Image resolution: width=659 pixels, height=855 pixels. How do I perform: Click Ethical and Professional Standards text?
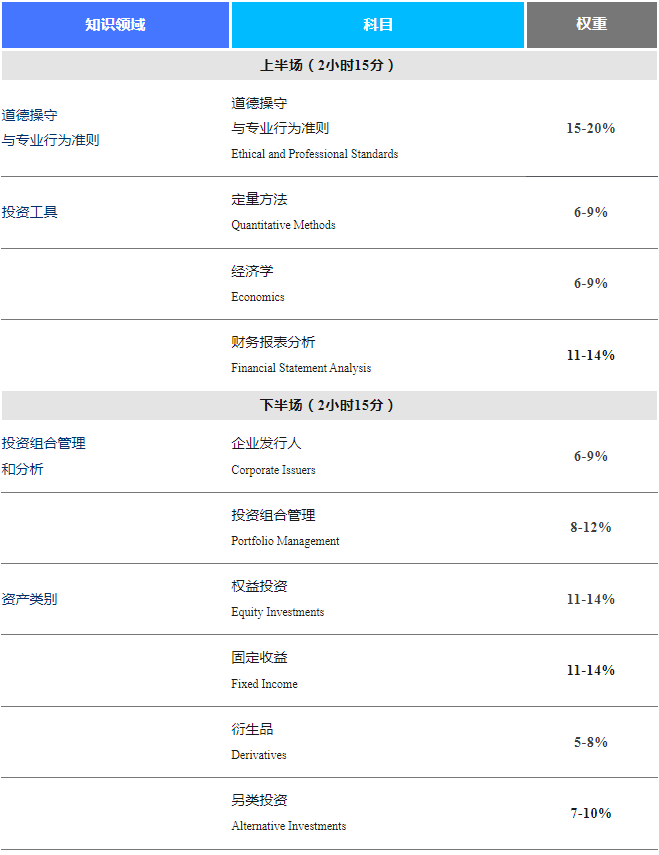[x=314, y=154]
